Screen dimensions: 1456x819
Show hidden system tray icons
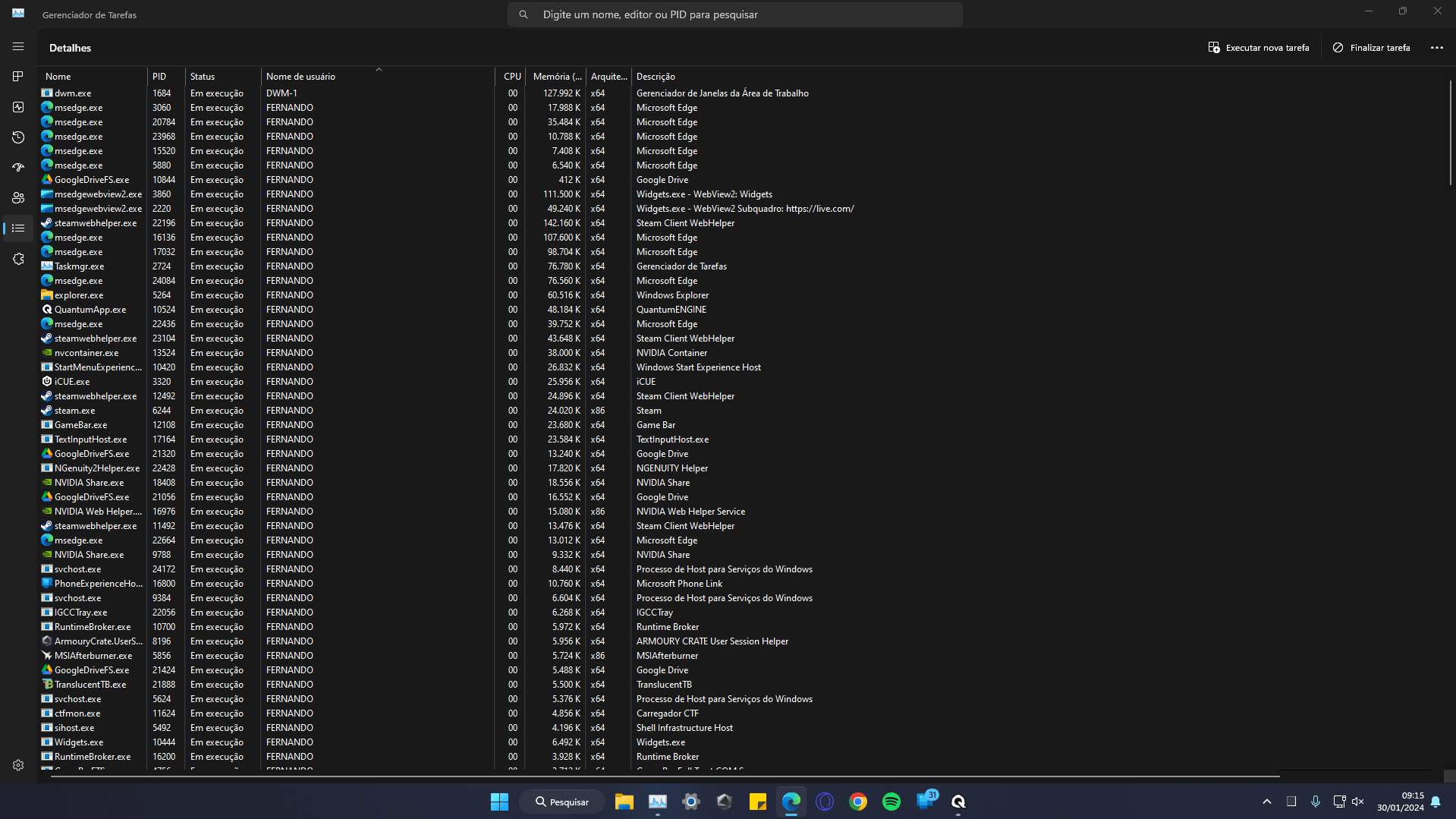pyautogui.click(x=1266, y=802)
